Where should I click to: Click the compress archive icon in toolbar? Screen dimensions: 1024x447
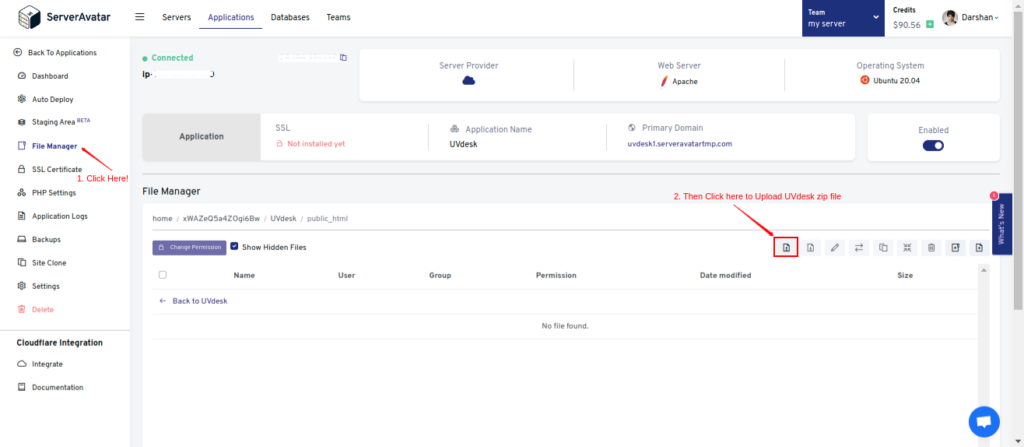click(907, 247)
